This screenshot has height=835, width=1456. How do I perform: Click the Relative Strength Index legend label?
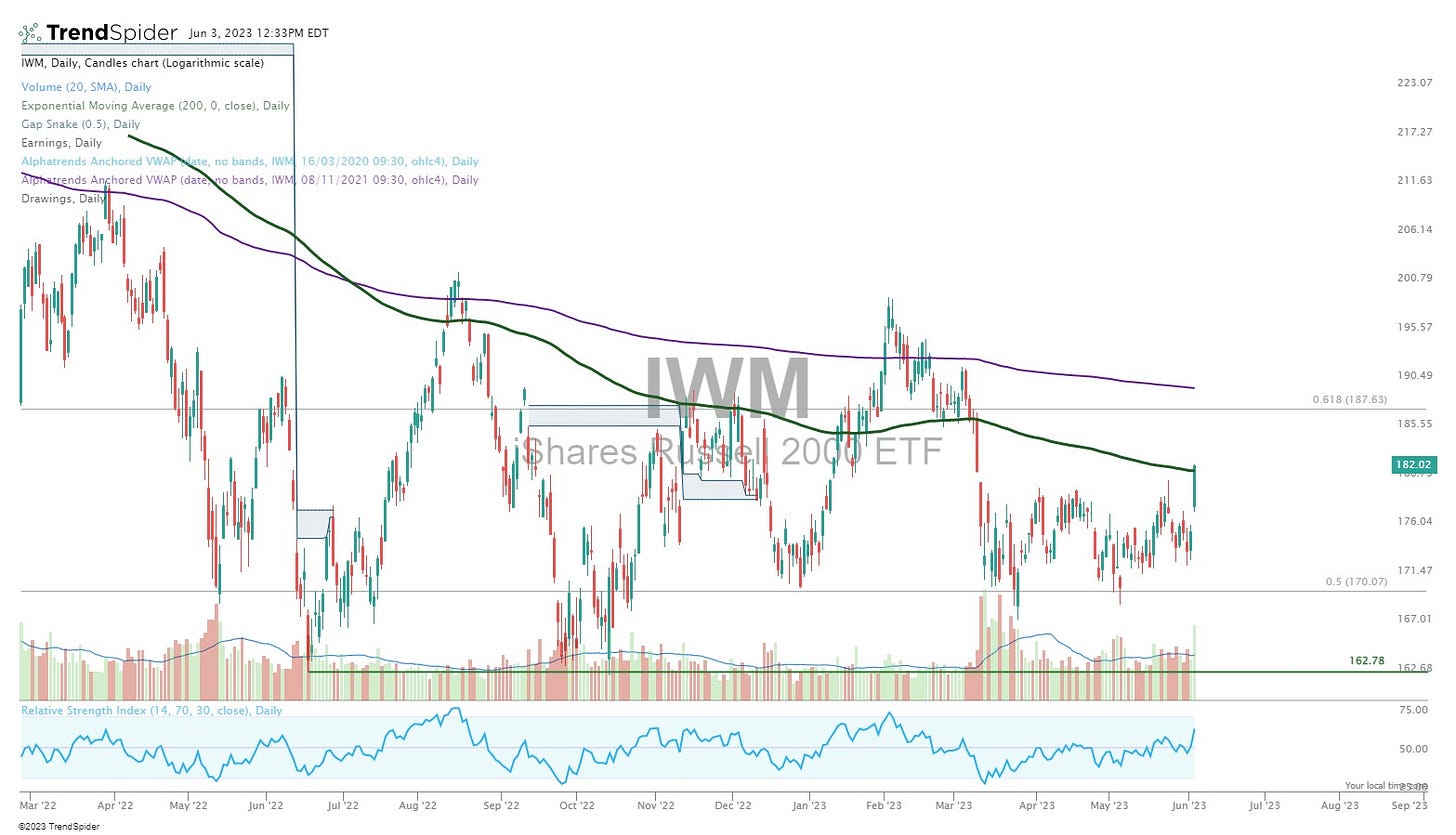(152, 710)
